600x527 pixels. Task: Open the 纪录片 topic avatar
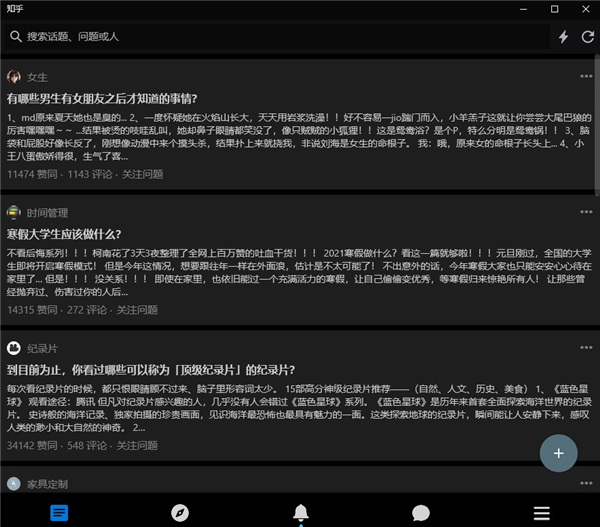pyautogui.click(x=14, y=348)
